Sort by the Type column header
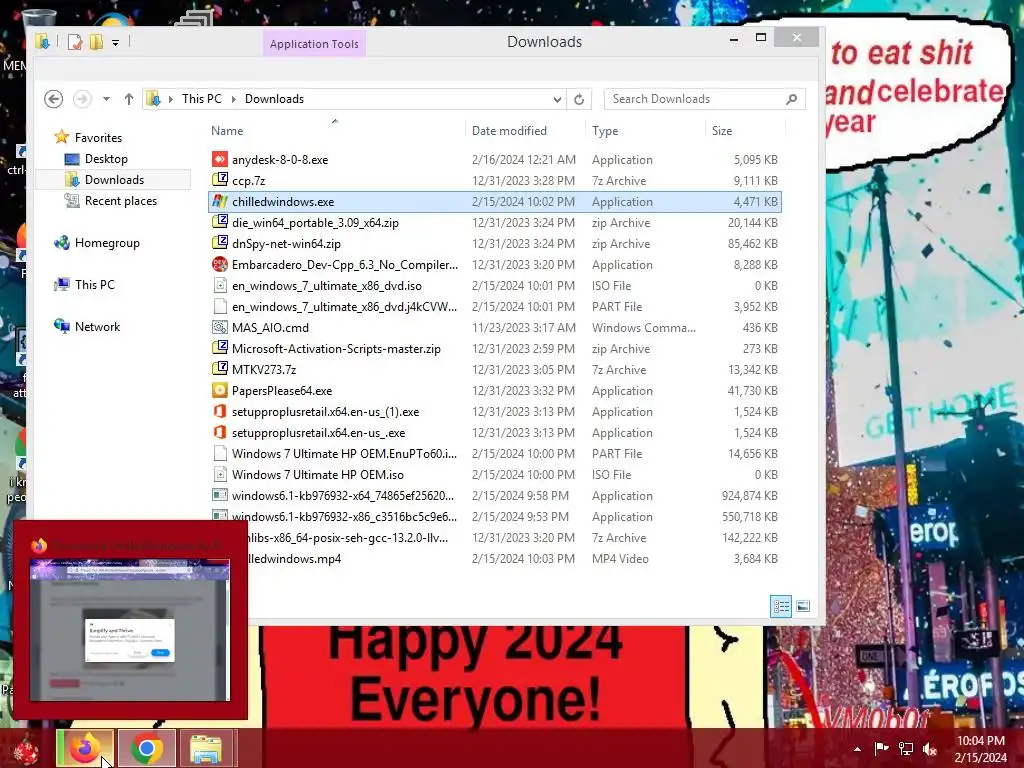Viewport: 1024px width, 768px height. (x=605, y=131)
